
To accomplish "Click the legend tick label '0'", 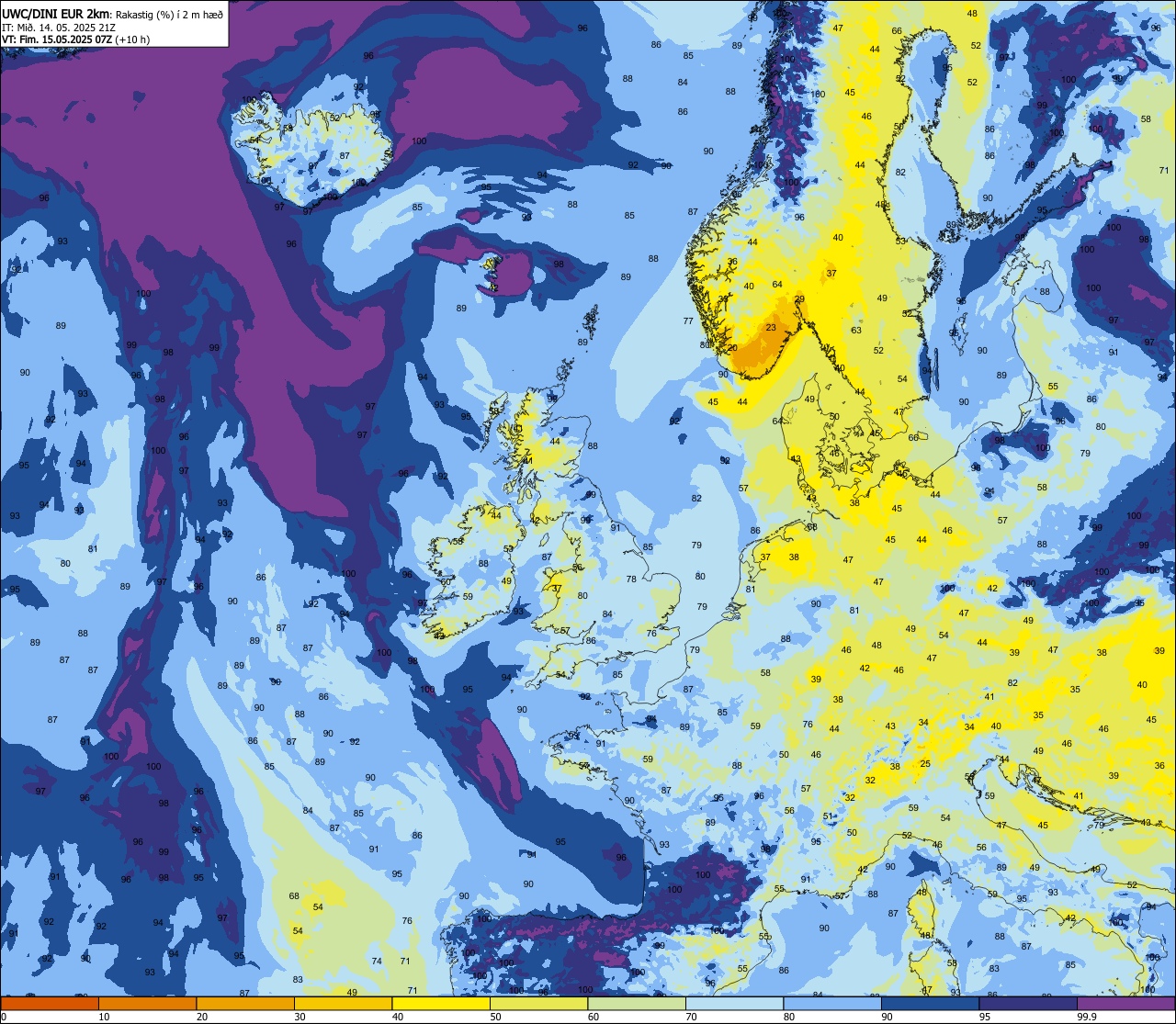I will click(4, 1017).
